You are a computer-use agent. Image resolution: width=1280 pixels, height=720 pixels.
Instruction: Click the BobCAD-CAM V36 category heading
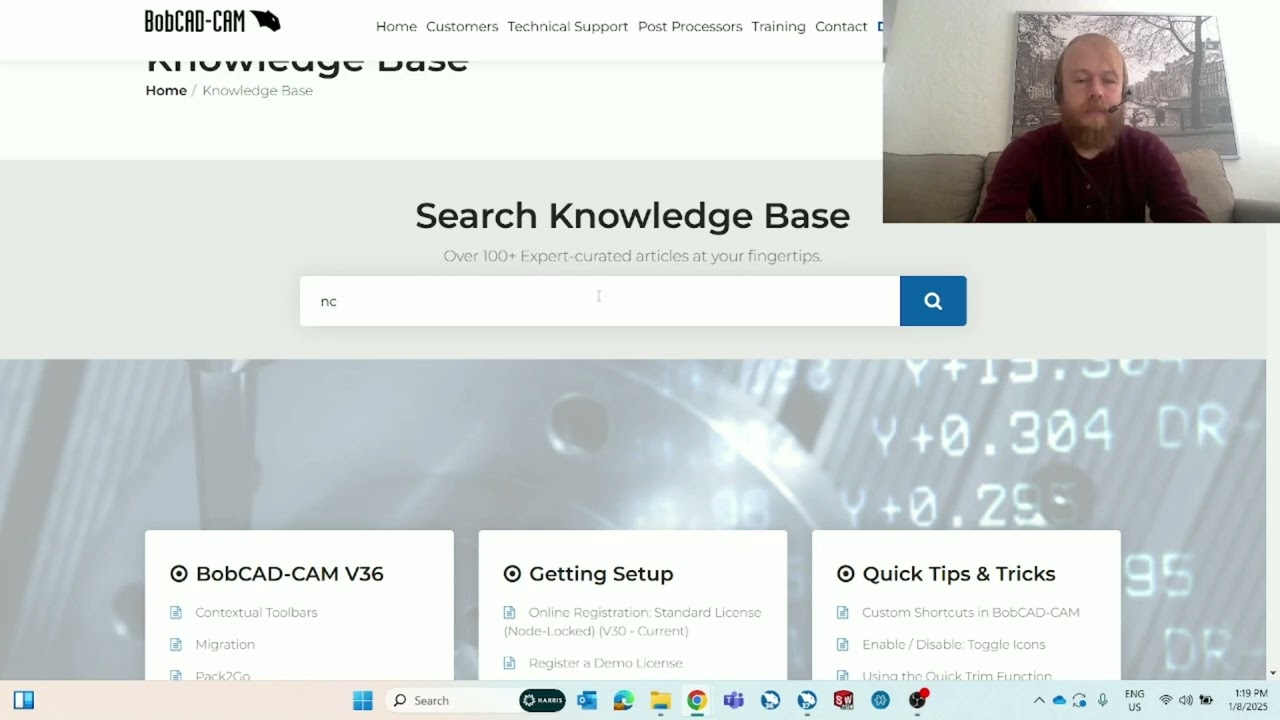click(290, 574)
